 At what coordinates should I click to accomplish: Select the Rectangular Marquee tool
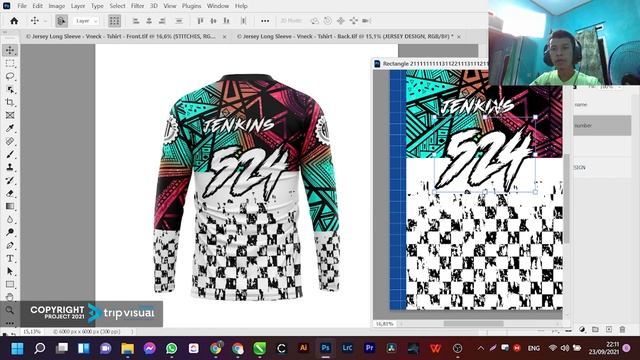(x=10, y=64)
